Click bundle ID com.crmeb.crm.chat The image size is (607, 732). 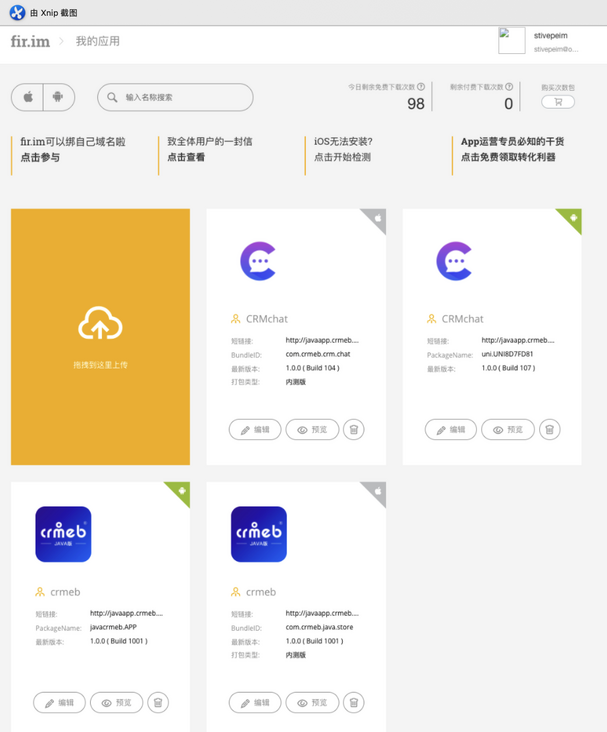(318, 354)
